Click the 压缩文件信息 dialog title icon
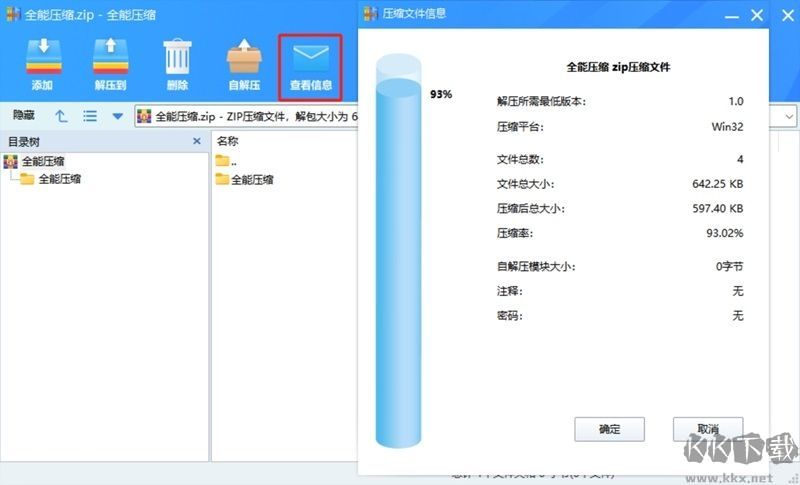800x485 pixels. tap(370, 13)
